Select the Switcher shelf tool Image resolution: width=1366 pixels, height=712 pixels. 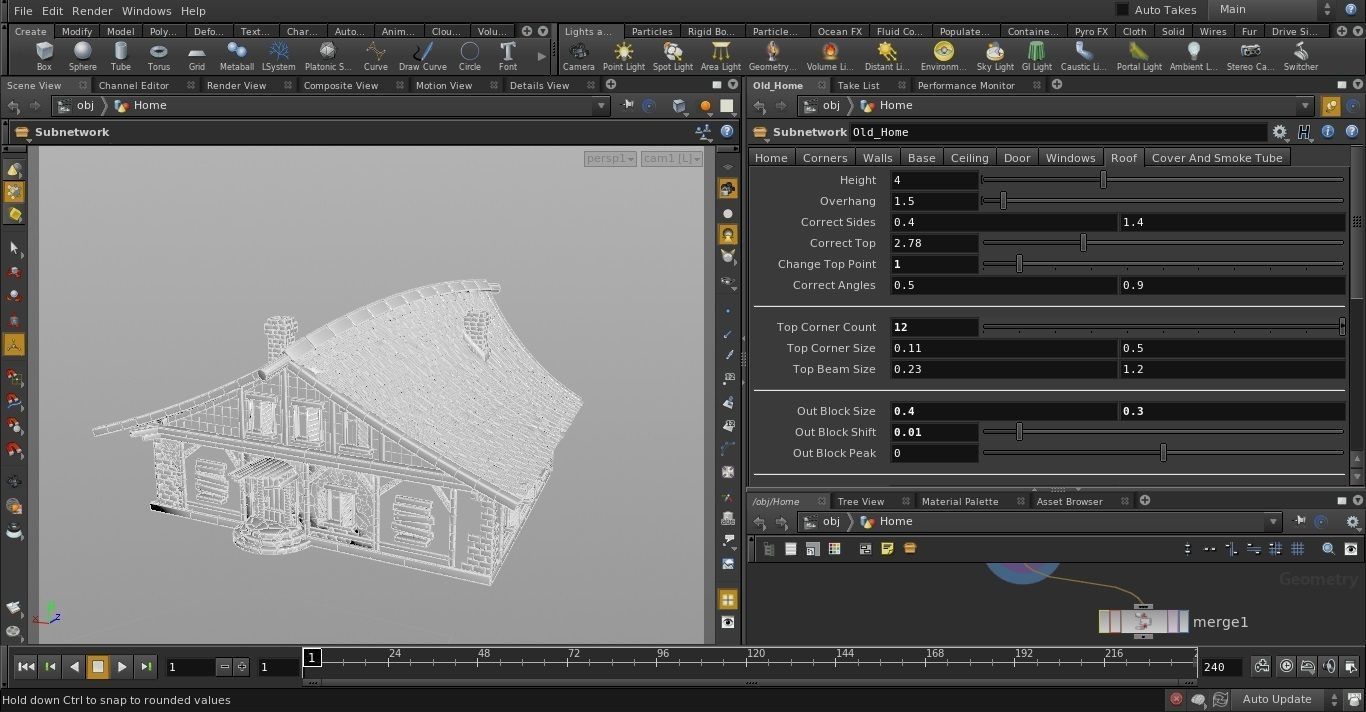click(1301, 56)
